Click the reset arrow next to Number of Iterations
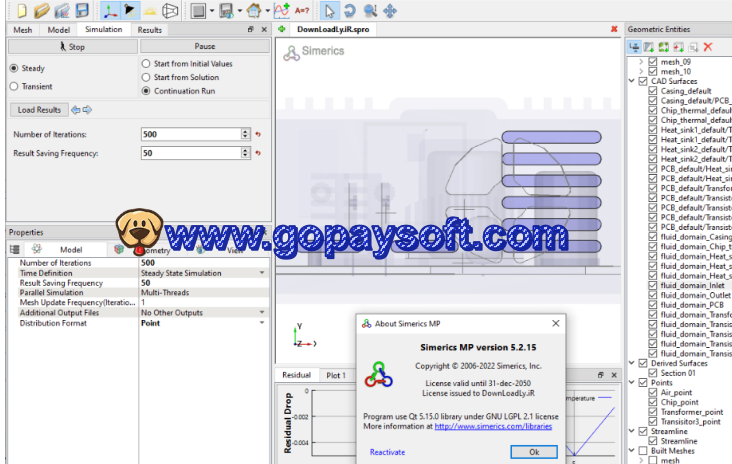 (x=258, y=134)
